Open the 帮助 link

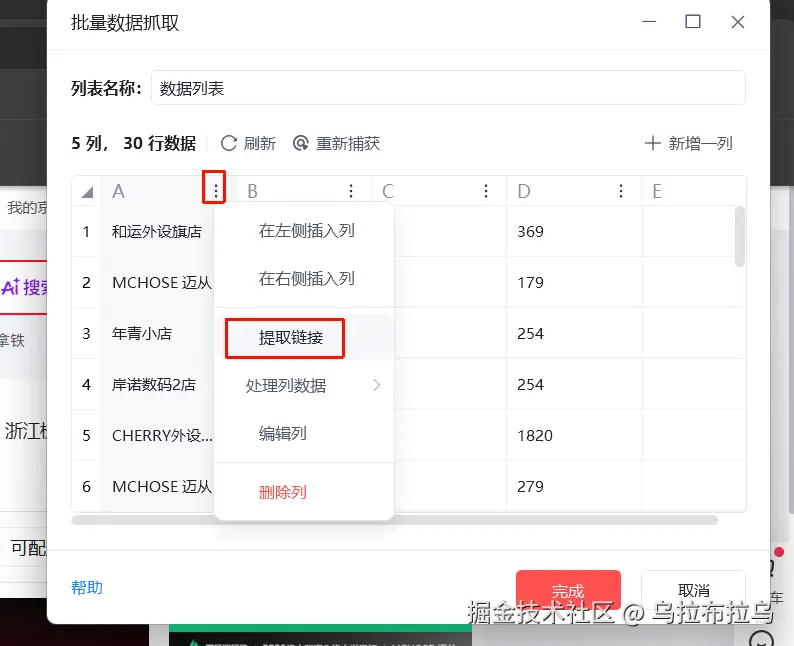click(87, 587)
